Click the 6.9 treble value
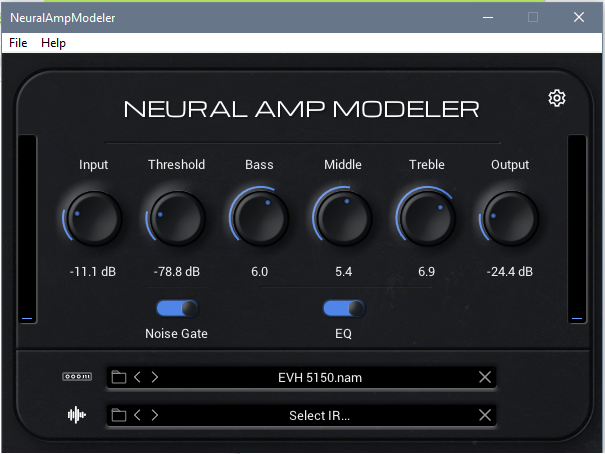 coord(426,272)
